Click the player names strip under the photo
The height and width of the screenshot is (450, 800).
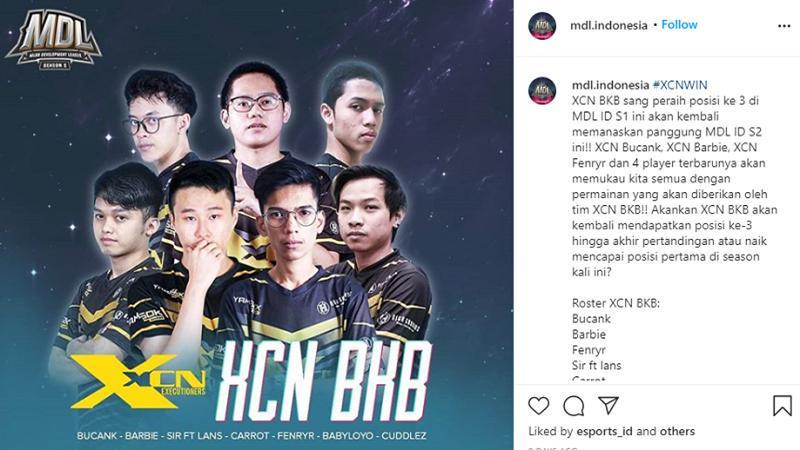(x=252, y=436)
